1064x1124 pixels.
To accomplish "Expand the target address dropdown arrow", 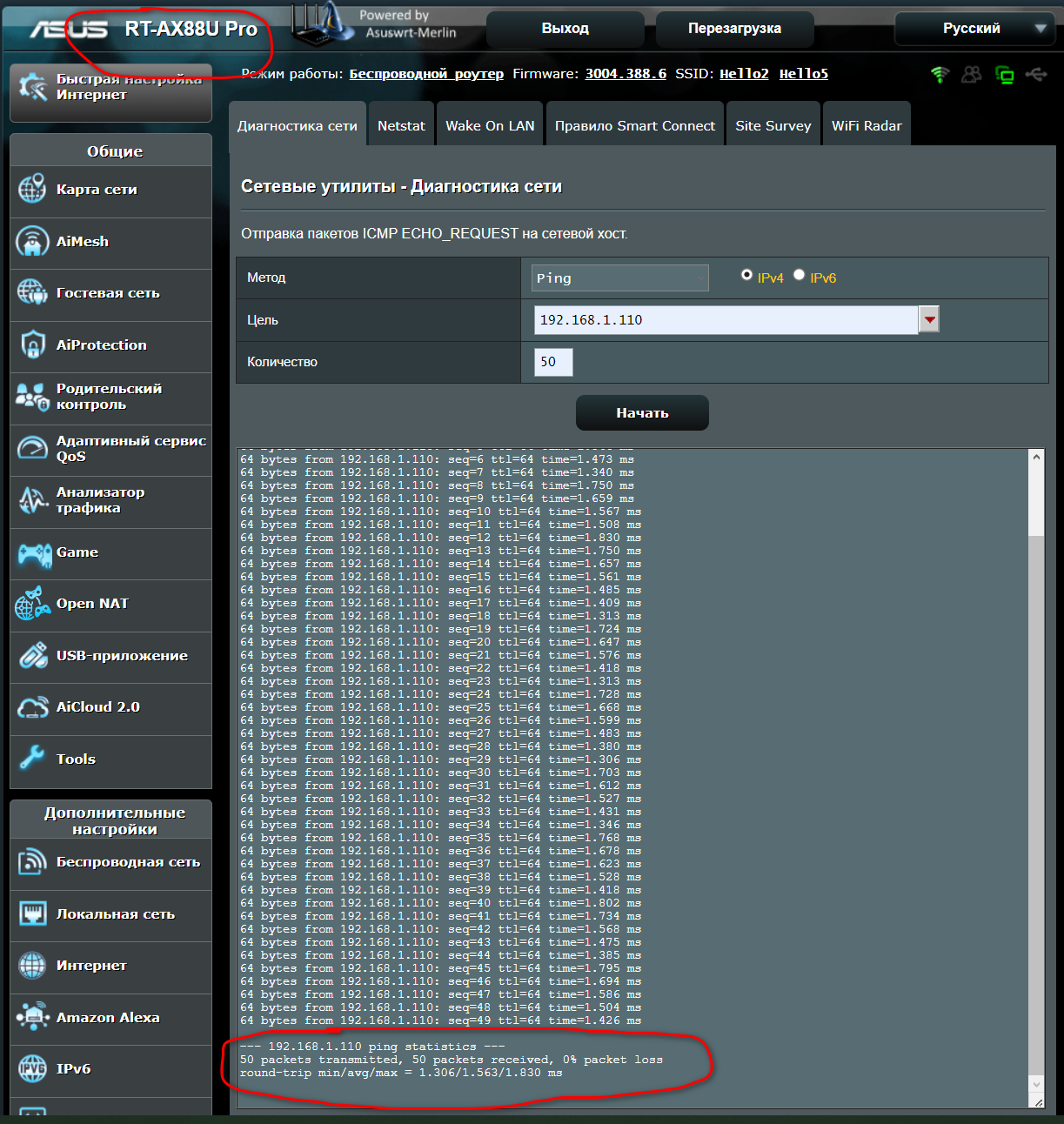I will point(929,320).
